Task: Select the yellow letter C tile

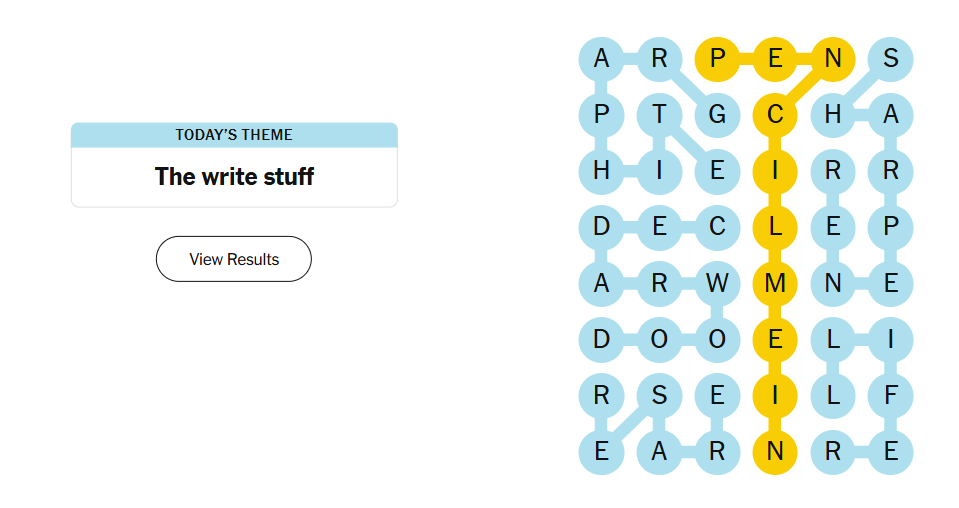Action: tap(775, 115)
